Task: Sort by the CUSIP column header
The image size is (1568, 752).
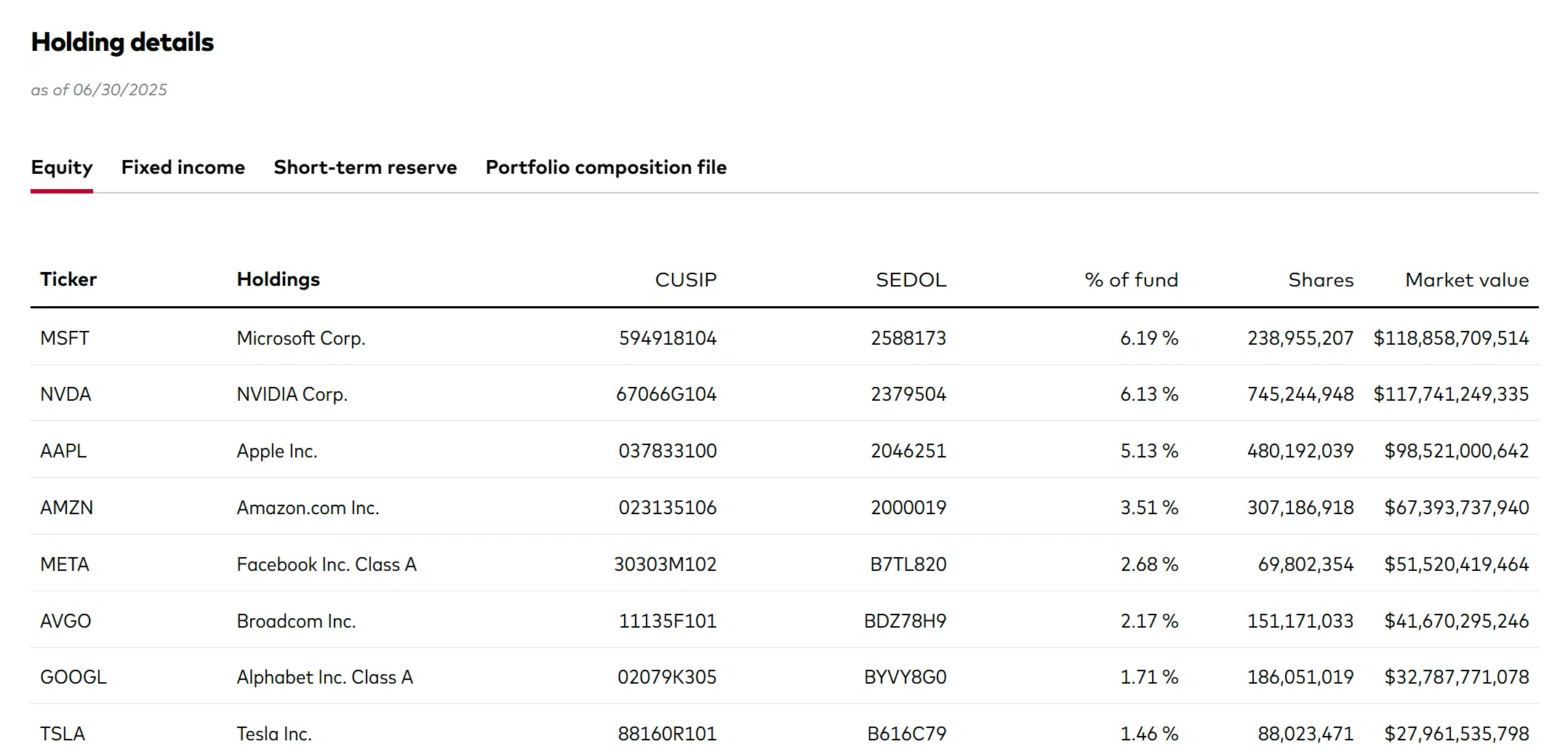Action: pyautogui.click(x=686, y=279)
